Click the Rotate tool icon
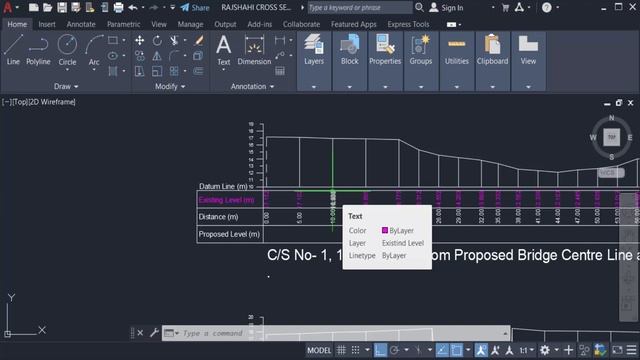The height and width of the screenshot is (360, 640). pos(157,40)
